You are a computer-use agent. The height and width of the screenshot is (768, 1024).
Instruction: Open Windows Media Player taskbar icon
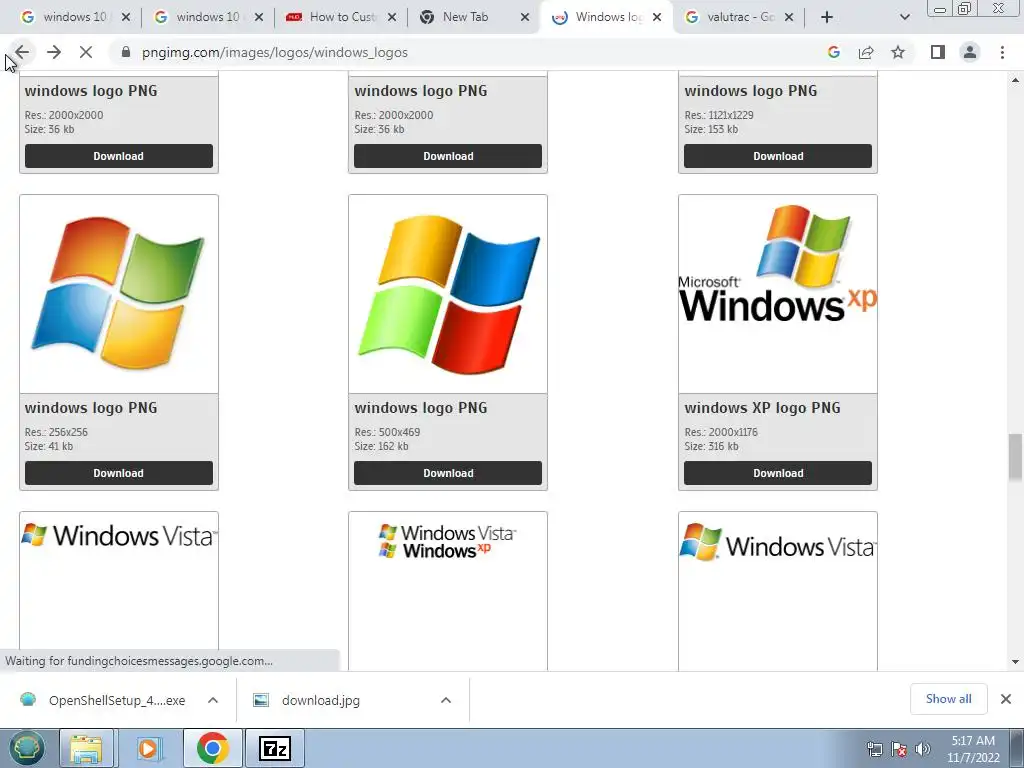[x=148, y=748]
